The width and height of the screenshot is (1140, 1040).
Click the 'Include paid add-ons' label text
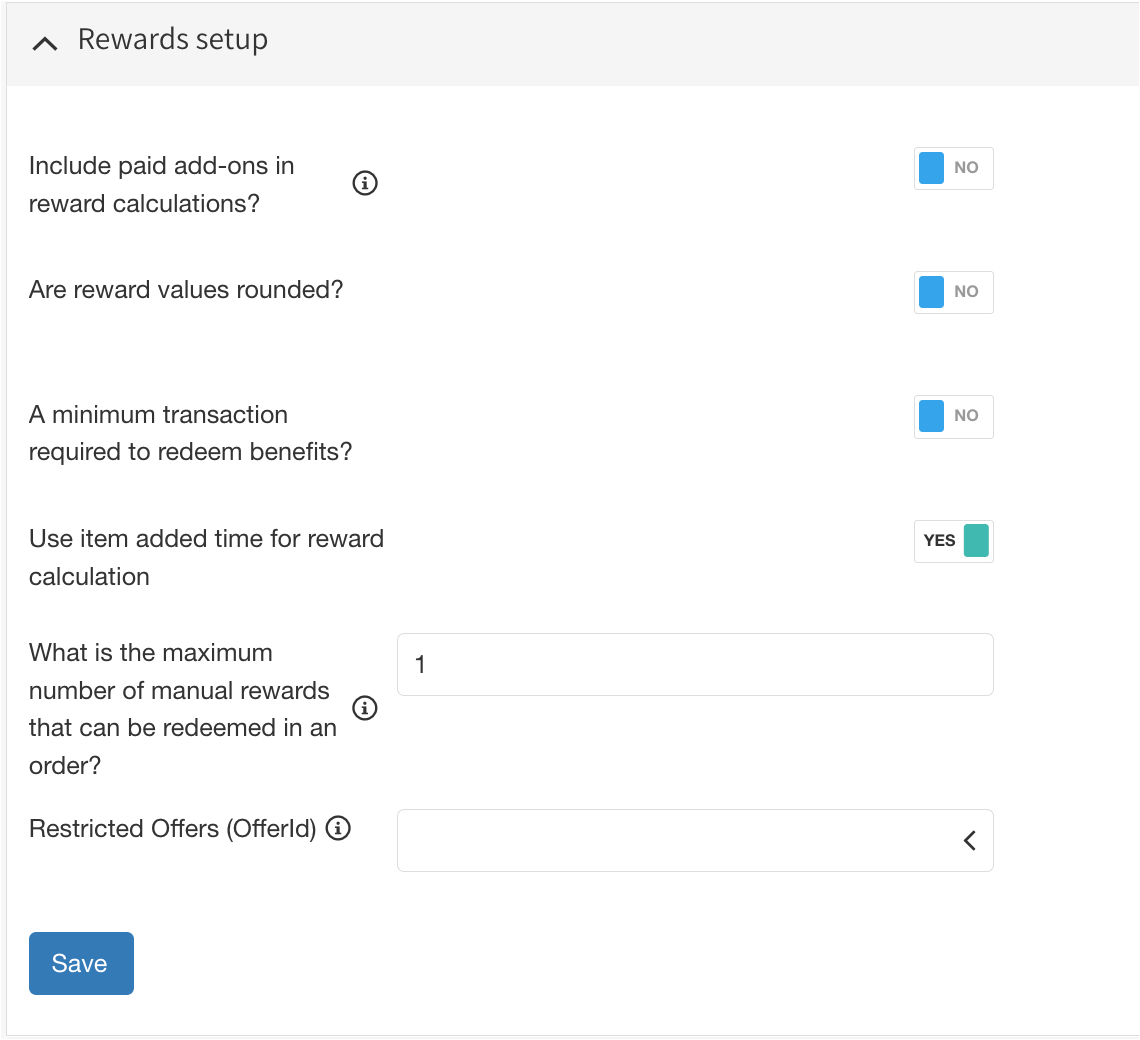point(161,184)
